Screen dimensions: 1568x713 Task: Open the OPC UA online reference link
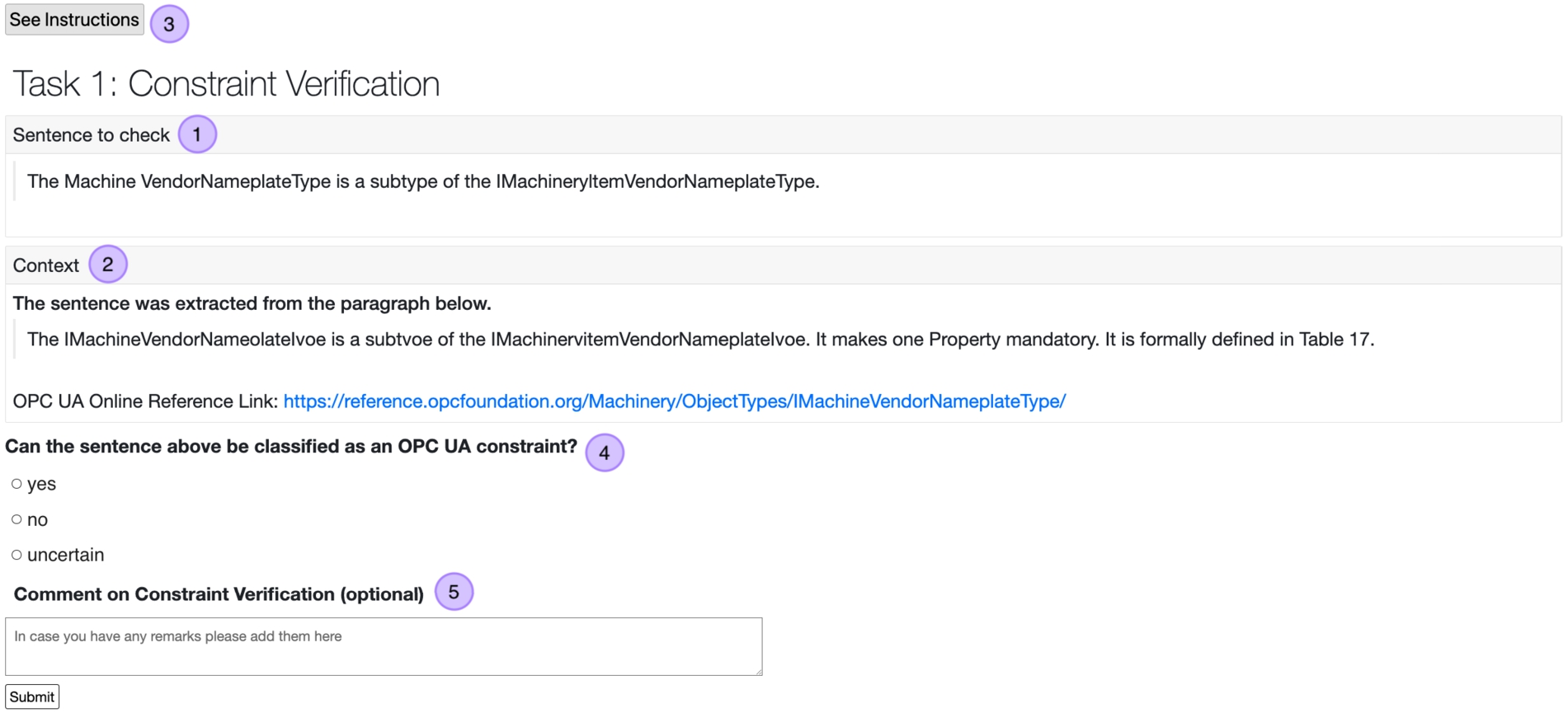click(674, 401)
